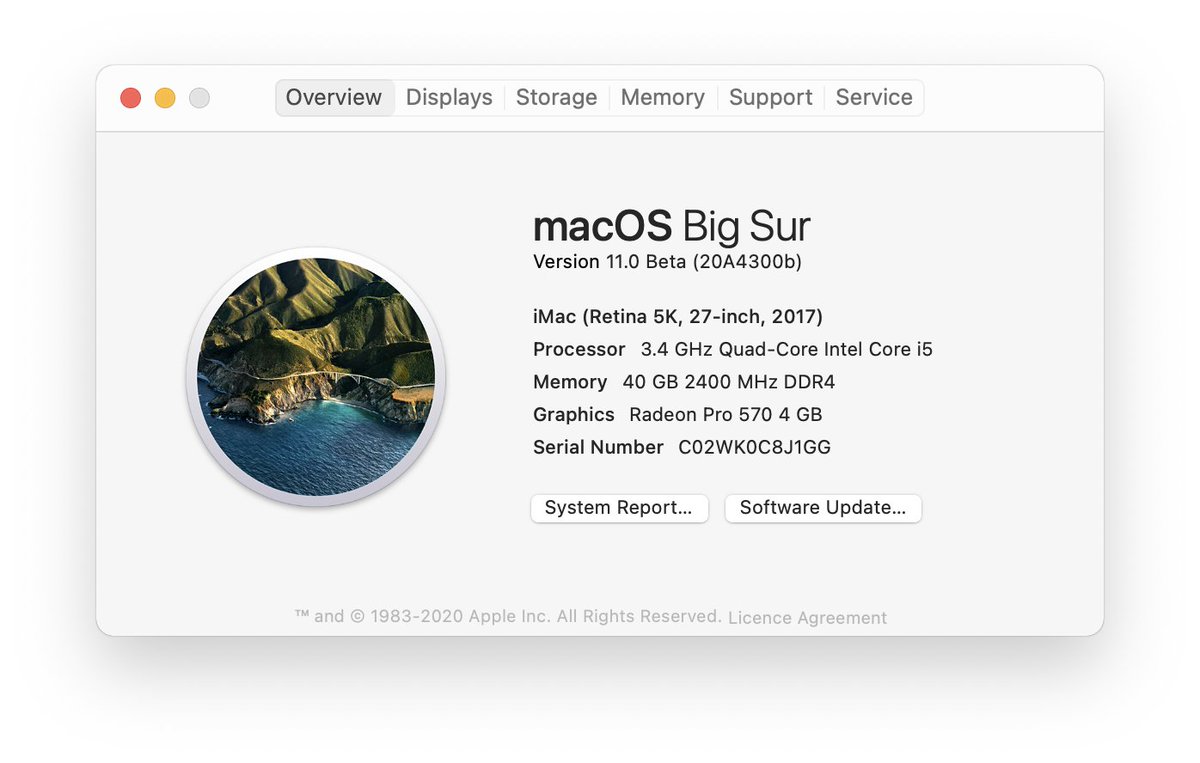Switch to the Overview tab
The width and height of the screenshot is (1200, 763).
[334, 98]
